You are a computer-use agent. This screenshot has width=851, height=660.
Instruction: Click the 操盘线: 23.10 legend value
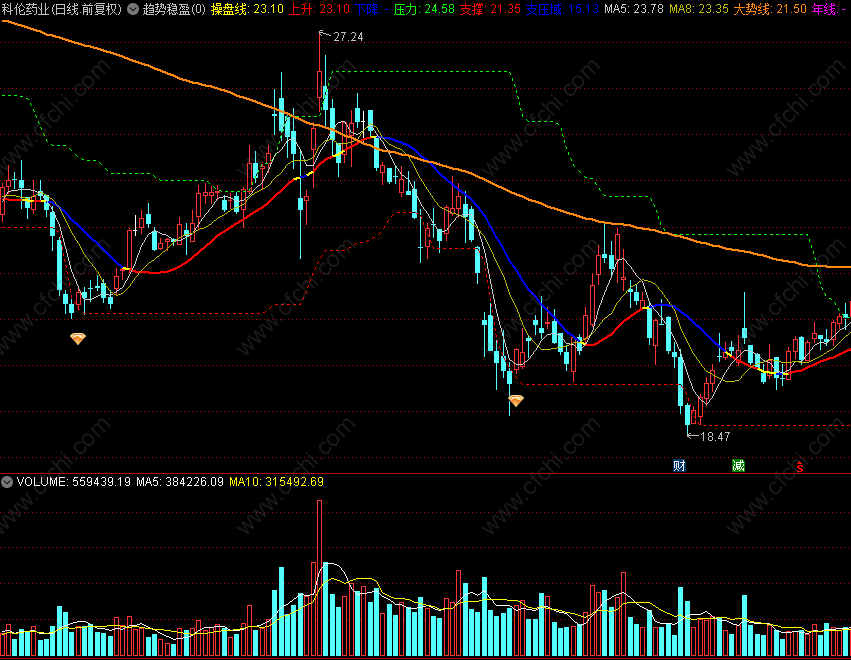click(x=247, y=9)
